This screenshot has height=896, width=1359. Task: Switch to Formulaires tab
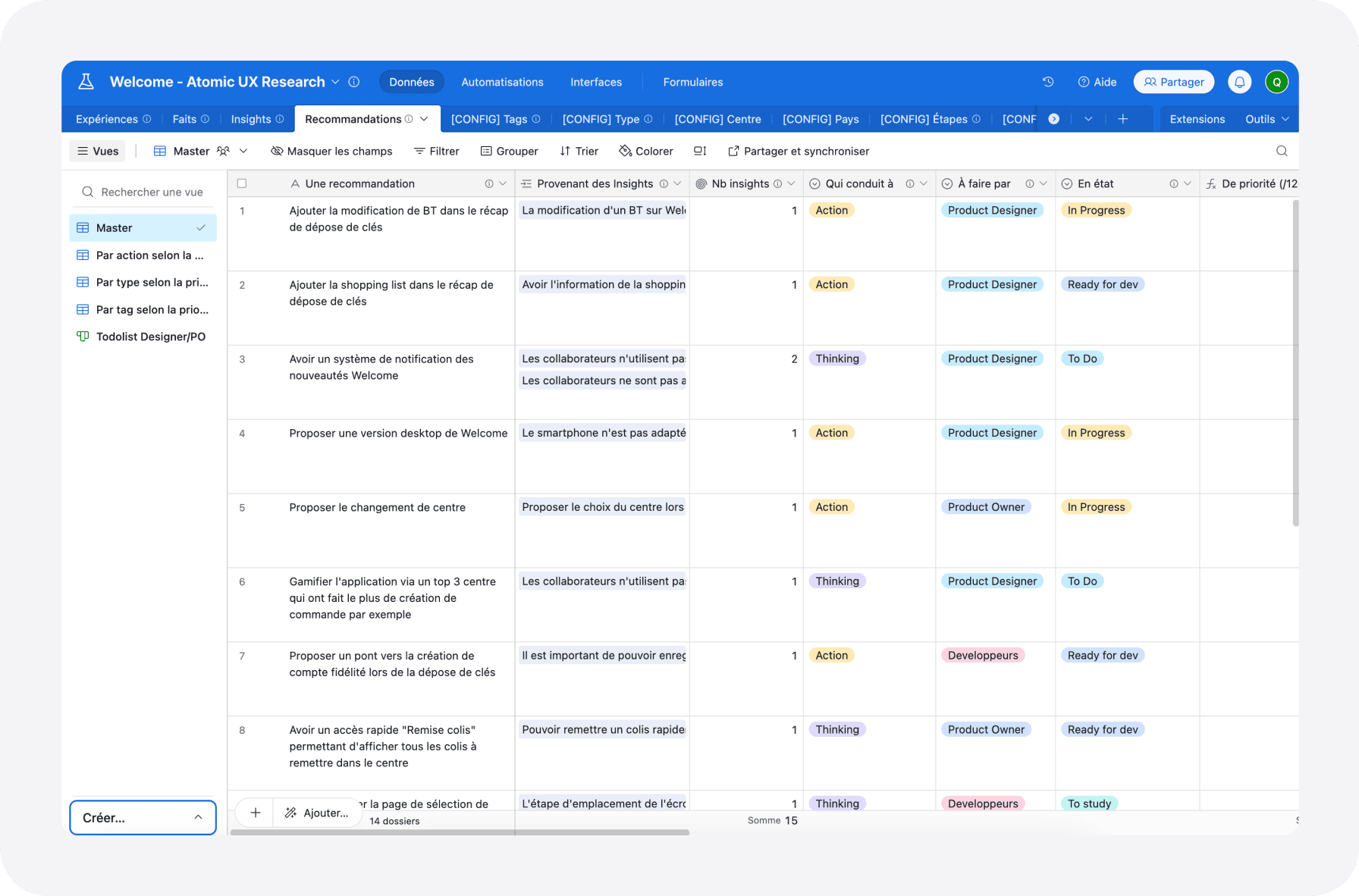[x=693, y=82]
